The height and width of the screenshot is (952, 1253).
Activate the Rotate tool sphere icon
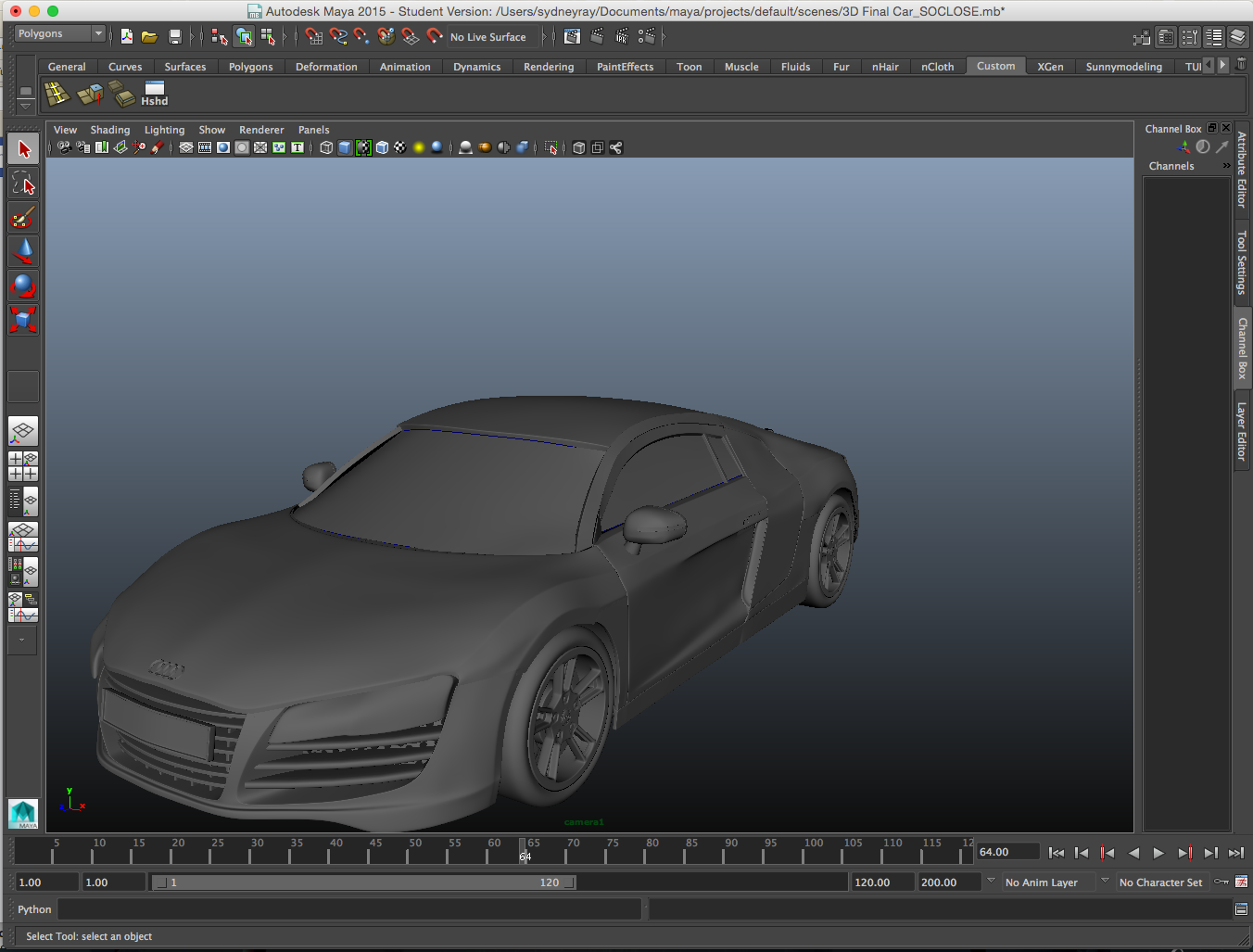pyautogui.click(x=23, y=286)
